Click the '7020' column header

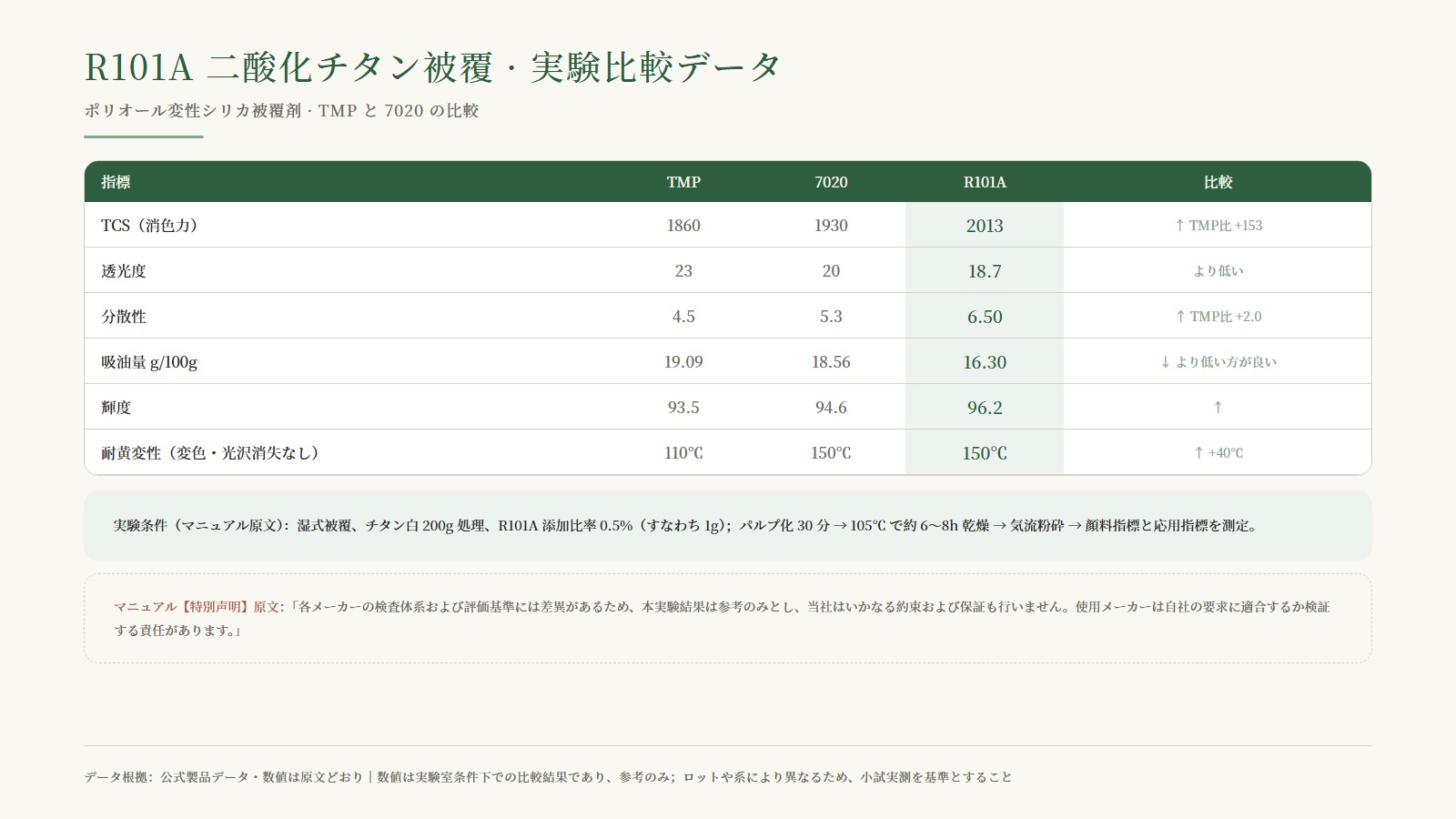(831, 182)
